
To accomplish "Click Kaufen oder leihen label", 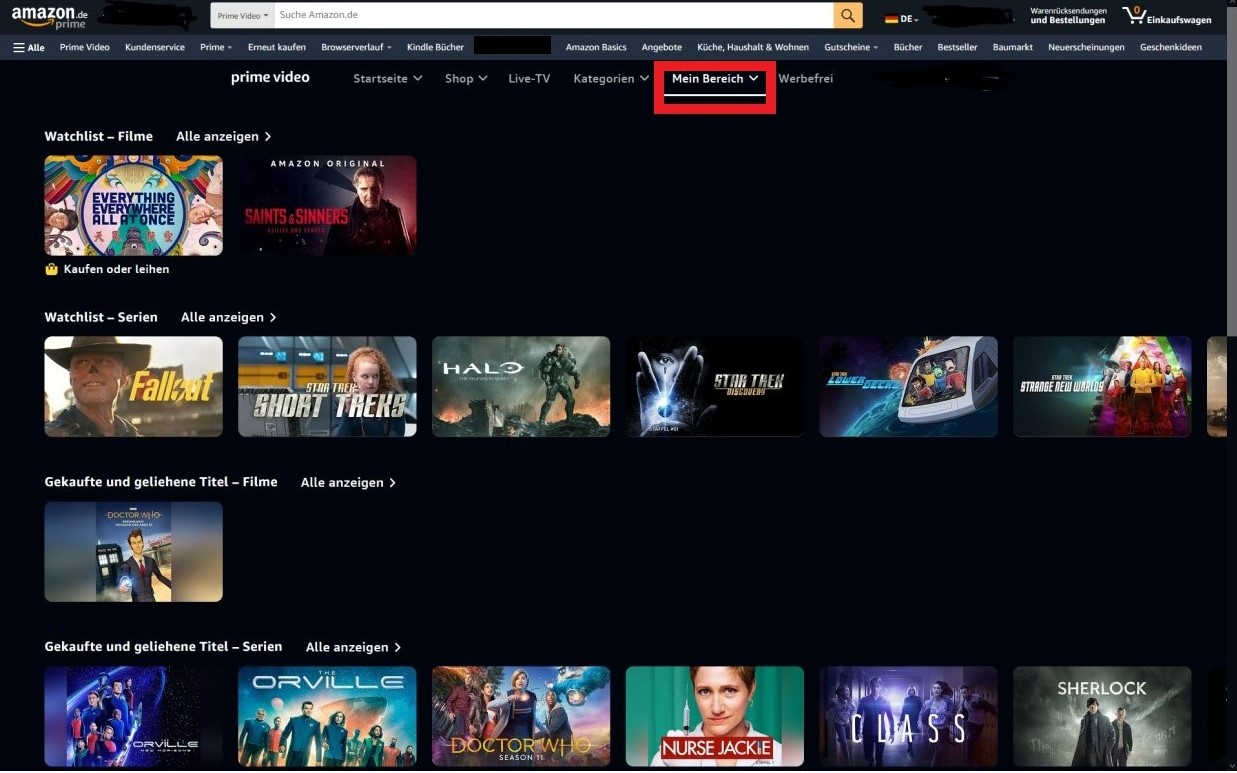I will pyautogui.click(x=116, y=269).
